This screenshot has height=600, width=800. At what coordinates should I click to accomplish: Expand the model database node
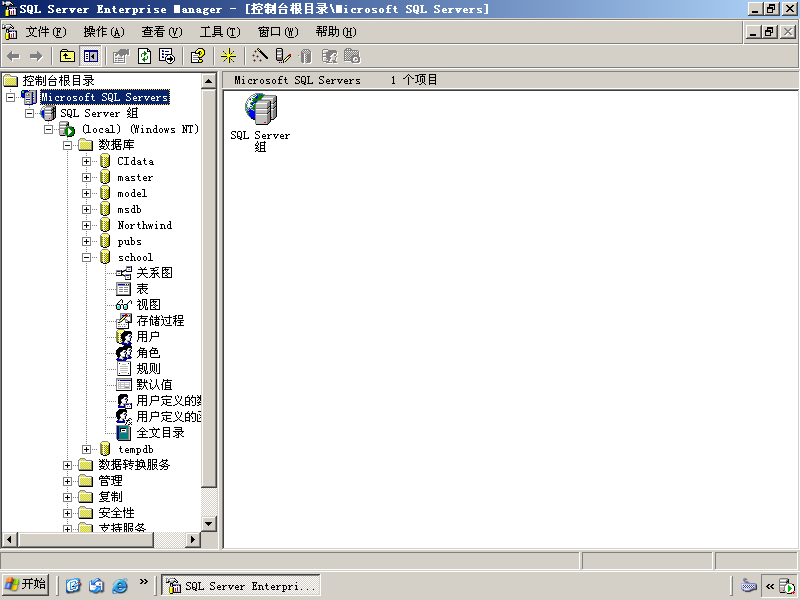86,193
